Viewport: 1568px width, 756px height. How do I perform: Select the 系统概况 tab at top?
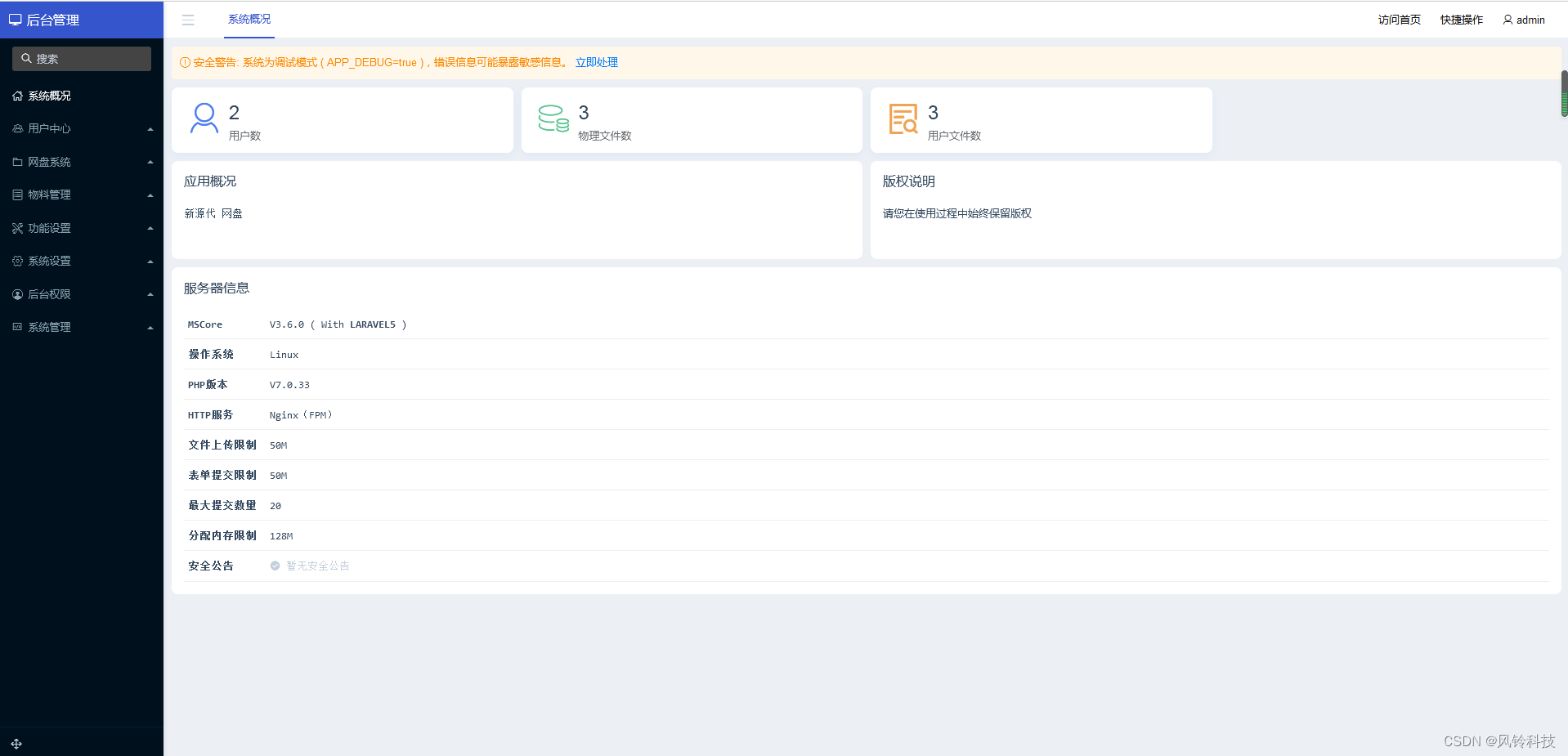pyautogui.click(x=249, y=20)
